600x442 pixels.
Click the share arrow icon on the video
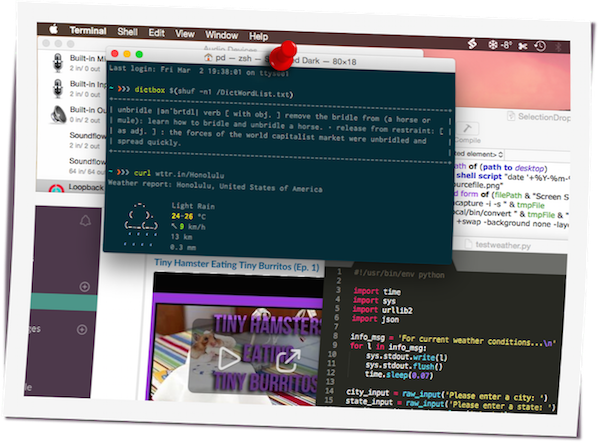coord(288,359)
